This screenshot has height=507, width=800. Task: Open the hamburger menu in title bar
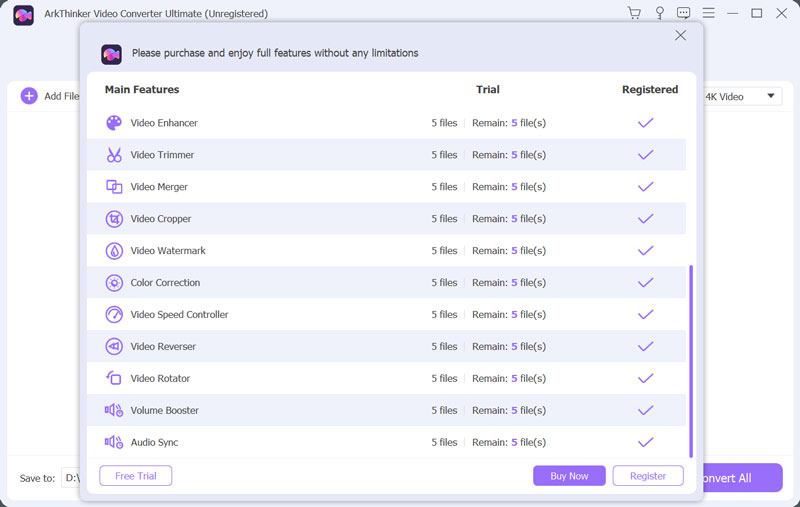(708, 13)
